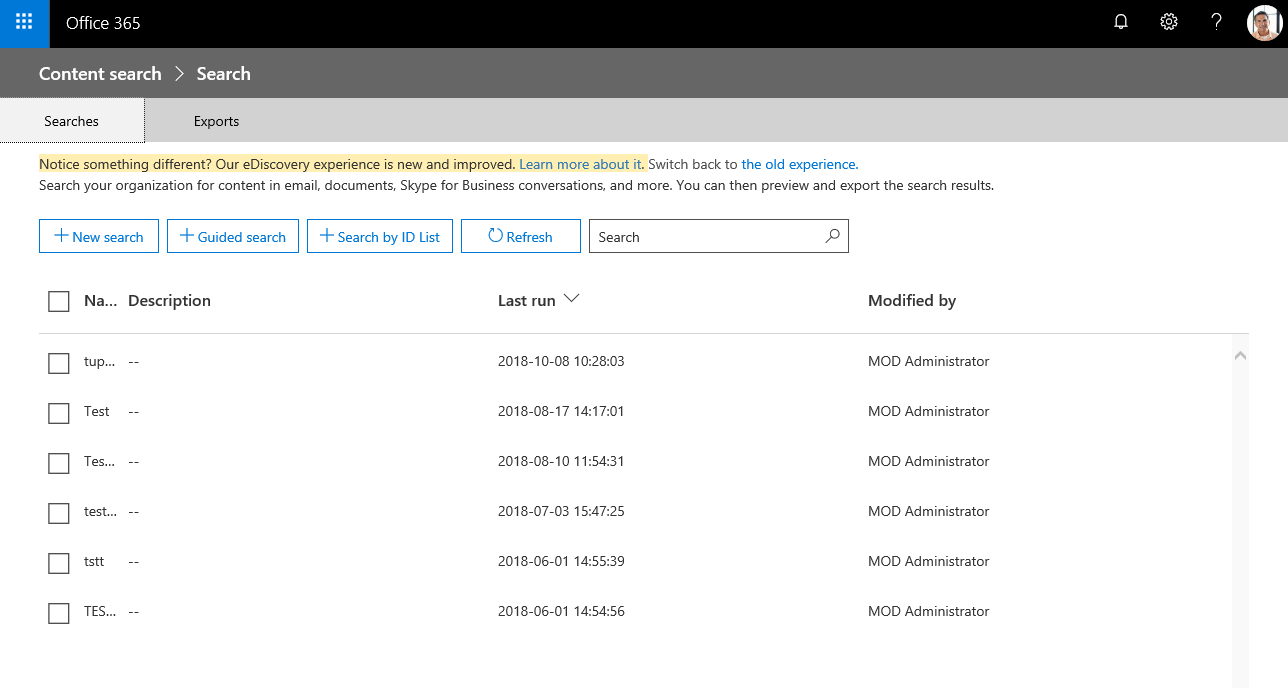Click the date 2018-10-08 10:28:03
This screenshot has width=1288, height=688.
tap(561, 361)
